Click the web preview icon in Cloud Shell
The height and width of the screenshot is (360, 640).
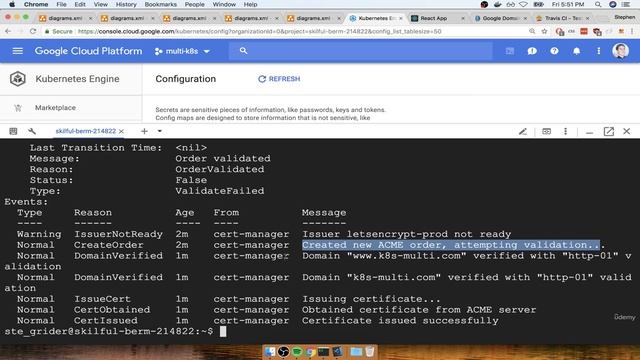click(x=546, y=131)
